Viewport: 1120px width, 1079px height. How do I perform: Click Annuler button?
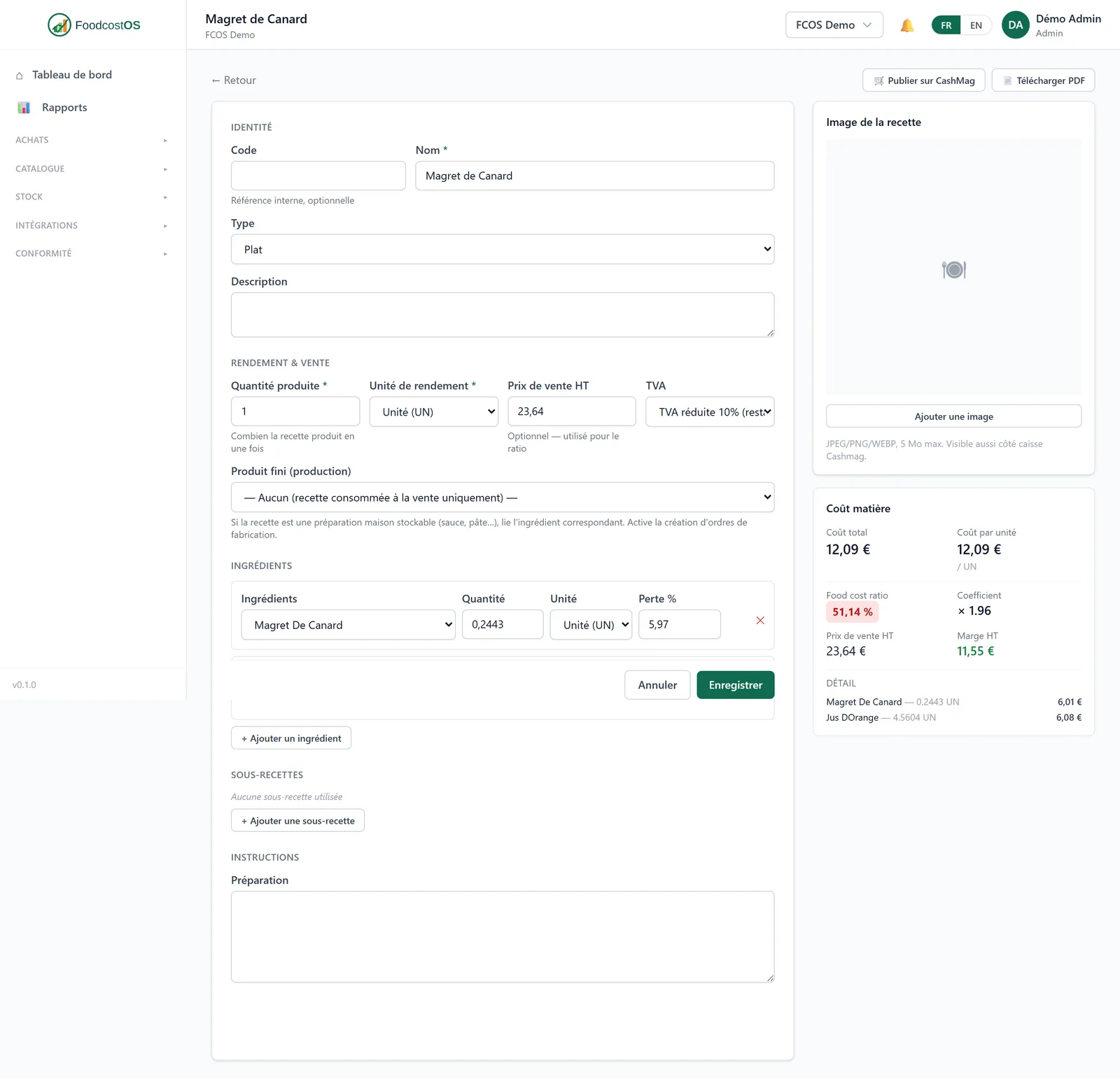[x=657, y=685]
